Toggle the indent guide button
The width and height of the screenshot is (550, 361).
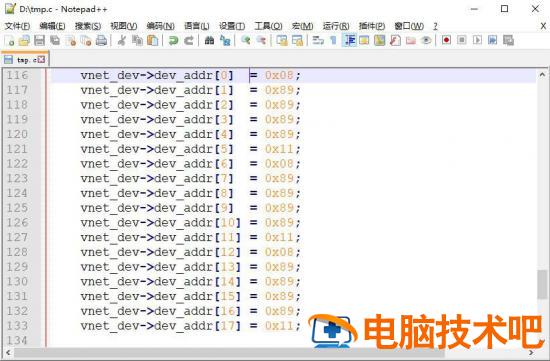point(349,41)
